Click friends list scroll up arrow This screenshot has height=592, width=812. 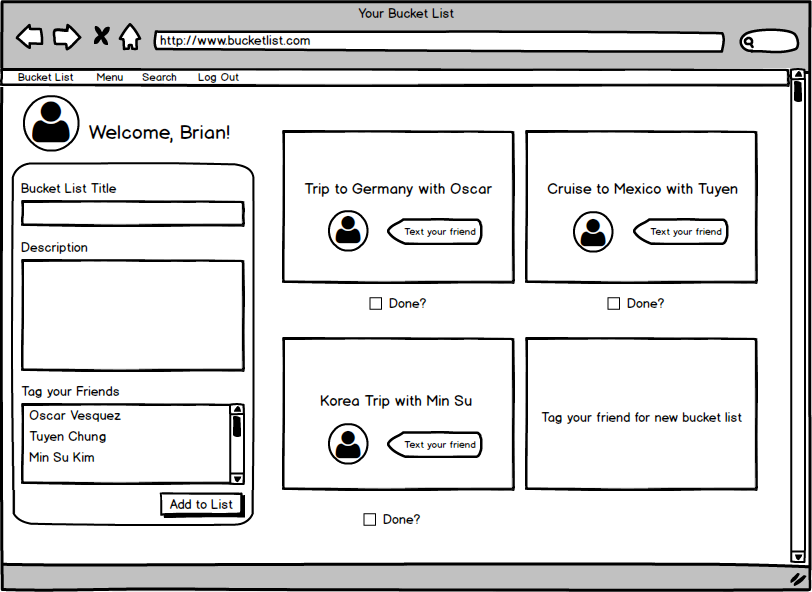click(237, 410)
